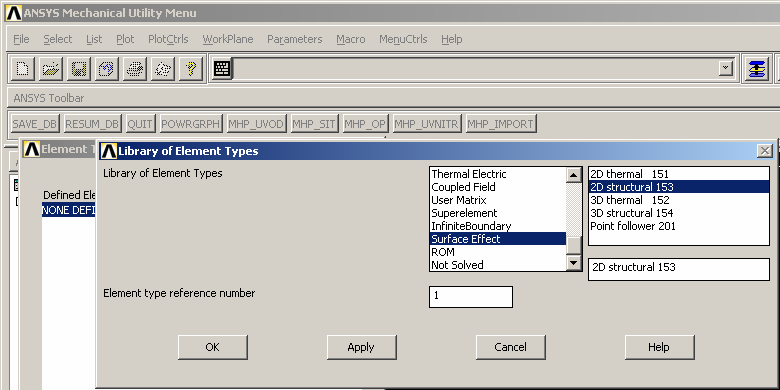Click the Pan-Zoom-Rotate toolbar icon
Viewport: 780px width, 390px height.
point(106,69)
